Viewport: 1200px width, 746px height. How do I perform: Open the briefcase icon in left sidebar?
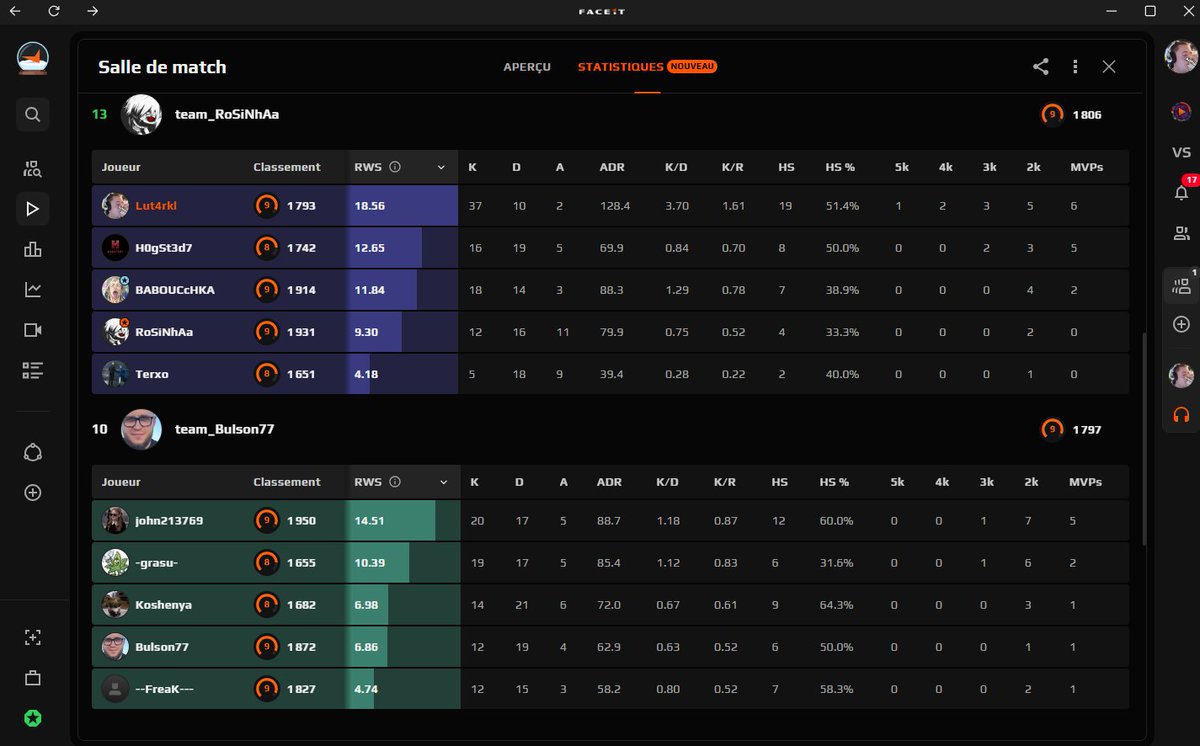coord(32,678)
